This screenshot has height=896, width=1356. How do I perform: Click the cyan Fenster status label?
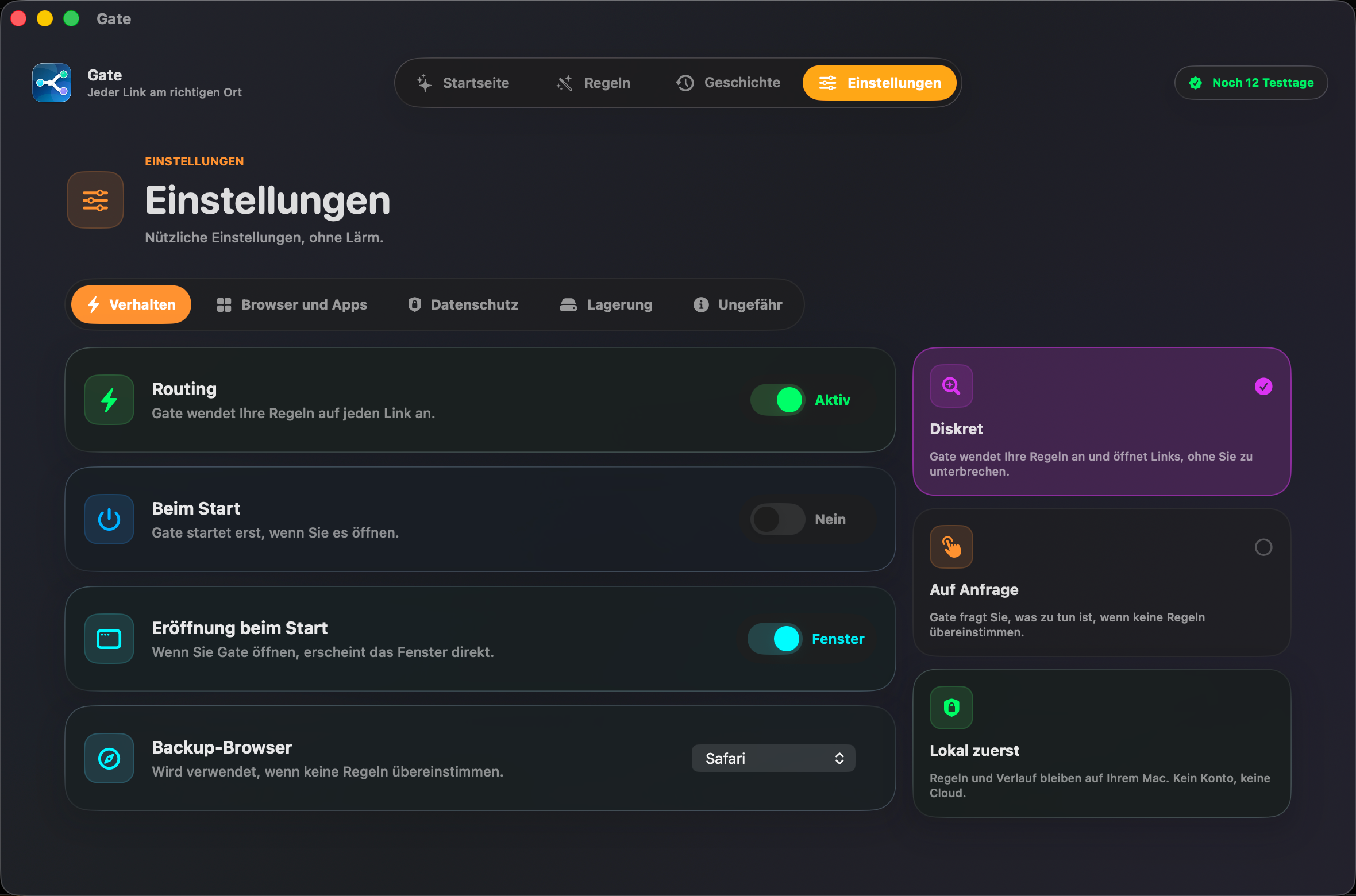(838, 639)
